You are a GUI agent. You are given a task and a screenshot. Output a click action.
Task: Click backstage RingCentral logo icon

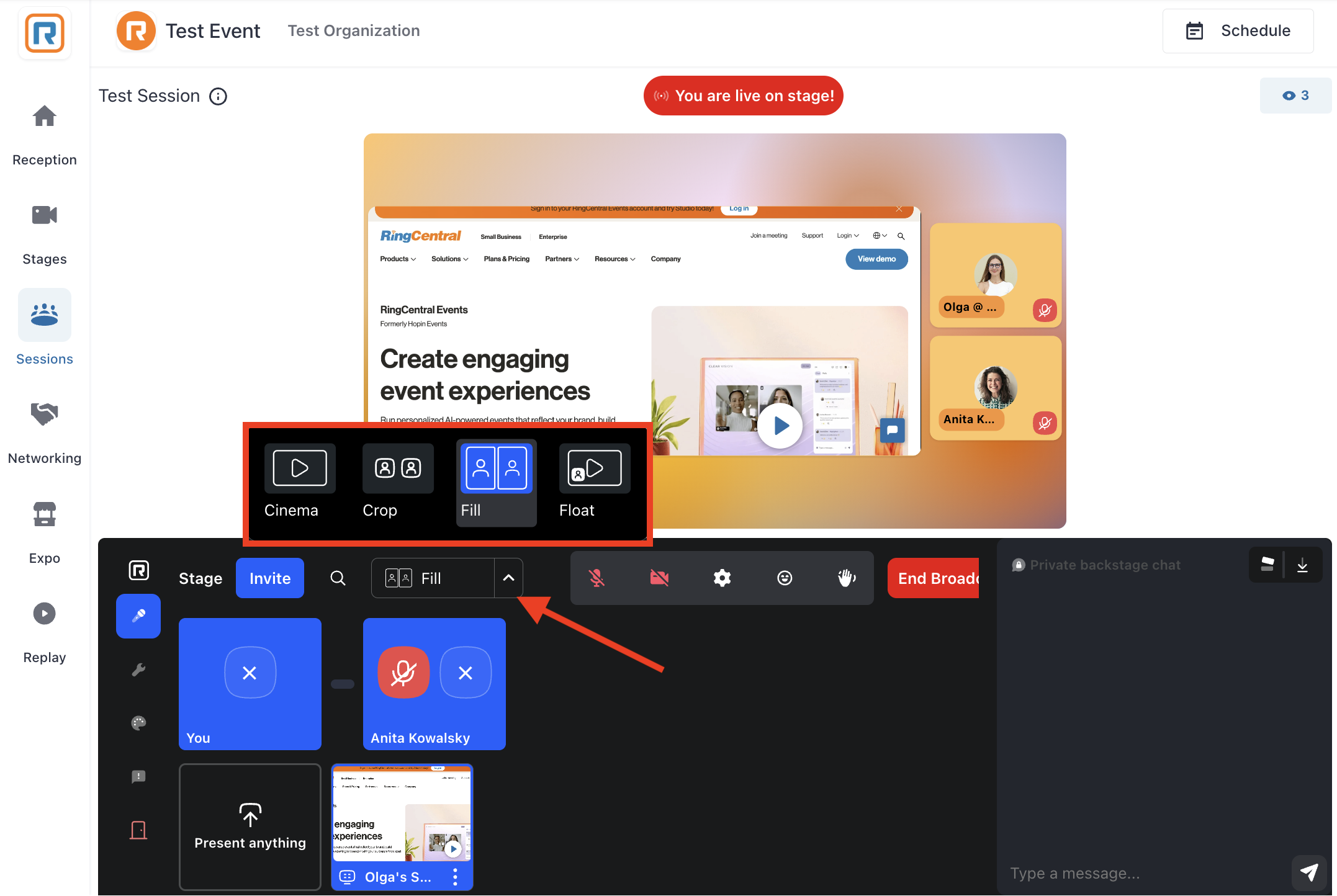pyautogui.click(x=138, y=570)
